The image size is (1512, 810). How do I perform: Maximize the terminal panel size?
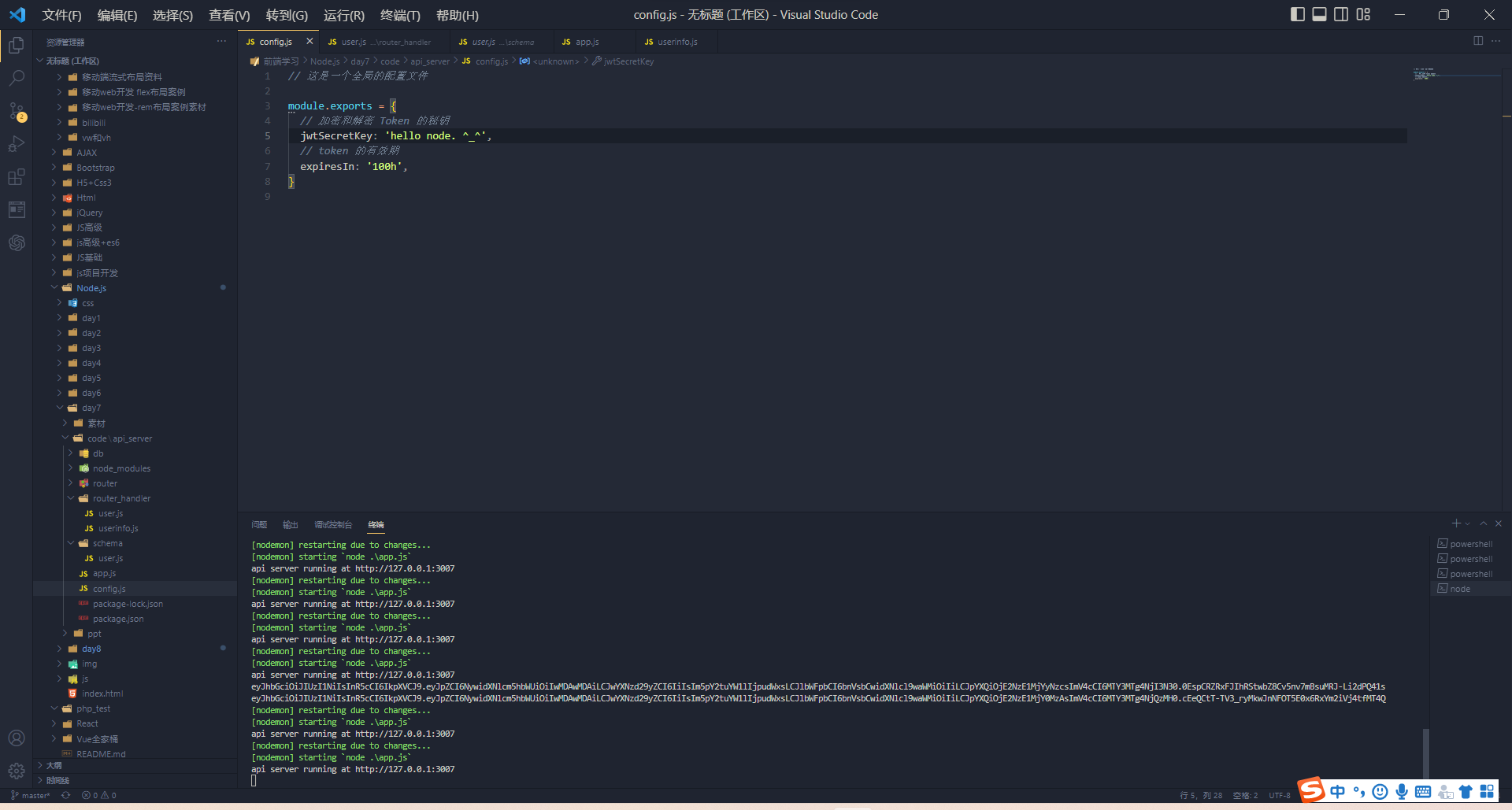click(x=1484, y=523)
